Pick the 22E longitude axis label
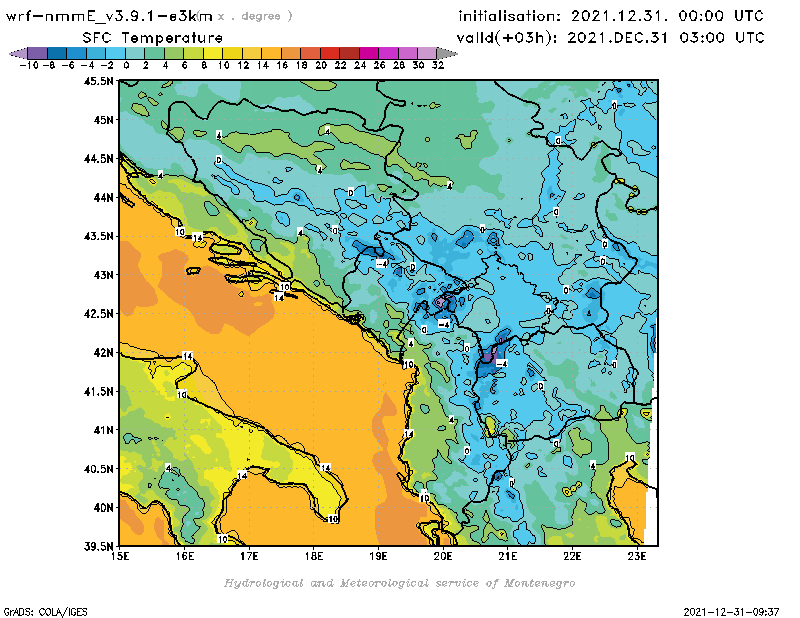 [x=572, y=556]
